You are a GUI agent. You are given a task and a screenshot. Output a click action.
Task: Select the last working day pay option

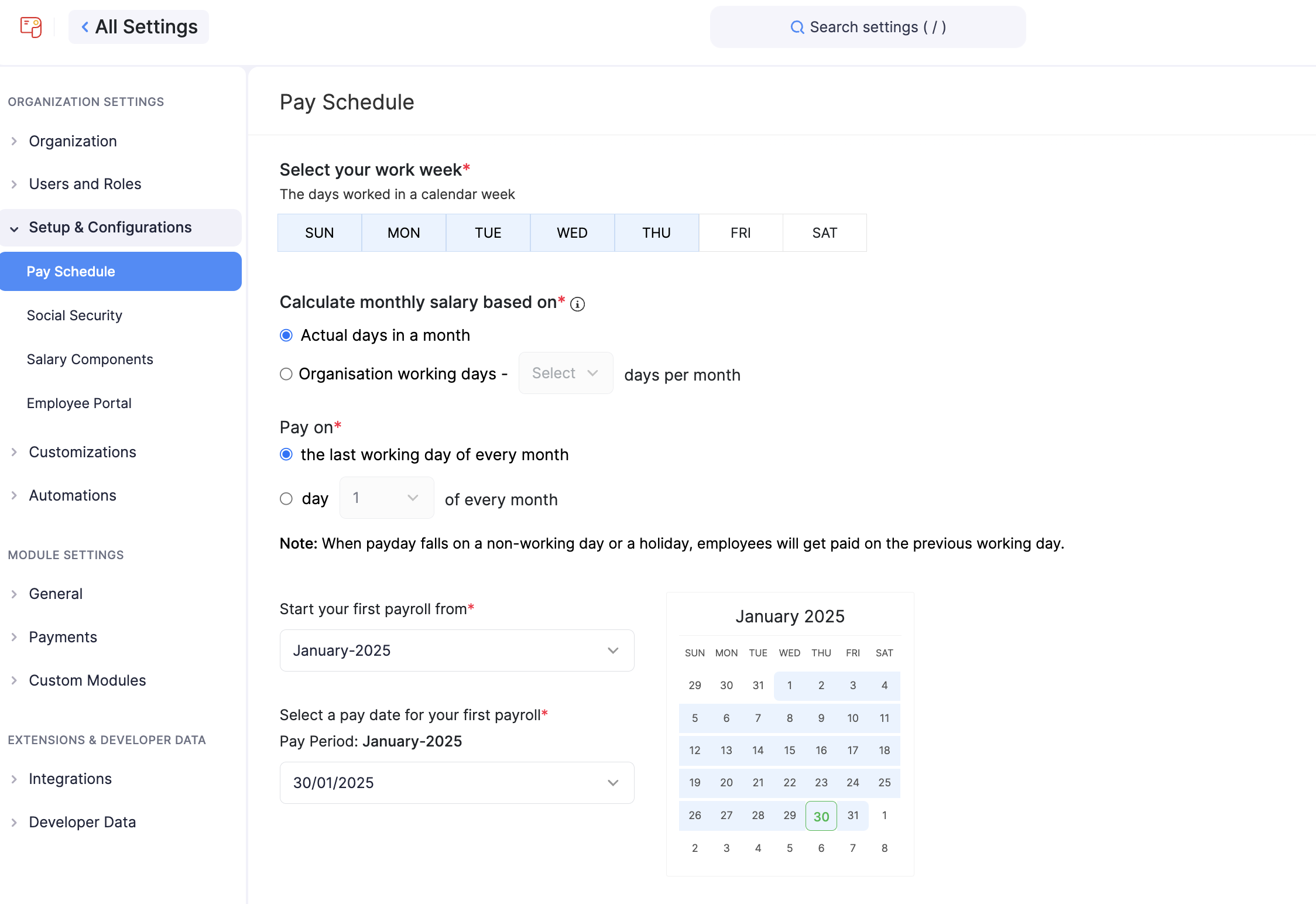286,454
